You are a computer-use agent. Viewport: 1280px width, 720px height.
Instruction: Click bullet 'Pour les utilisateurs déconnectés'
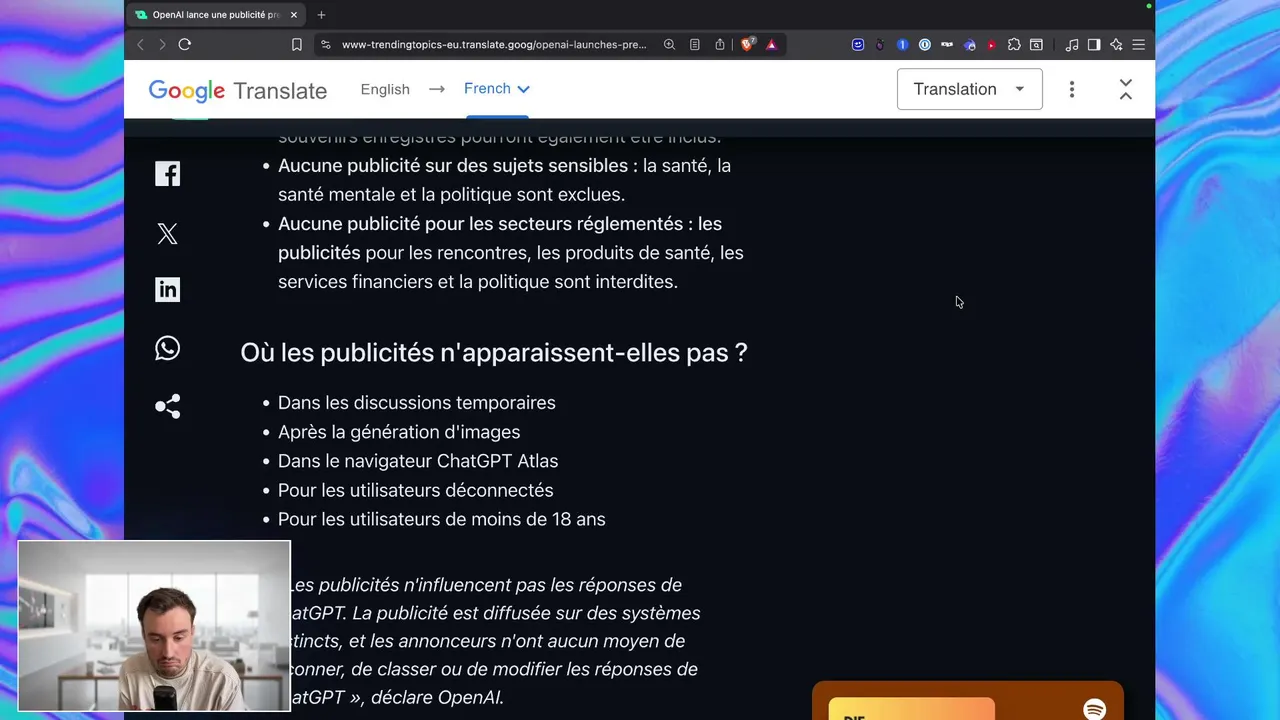(x=415, y=490)
